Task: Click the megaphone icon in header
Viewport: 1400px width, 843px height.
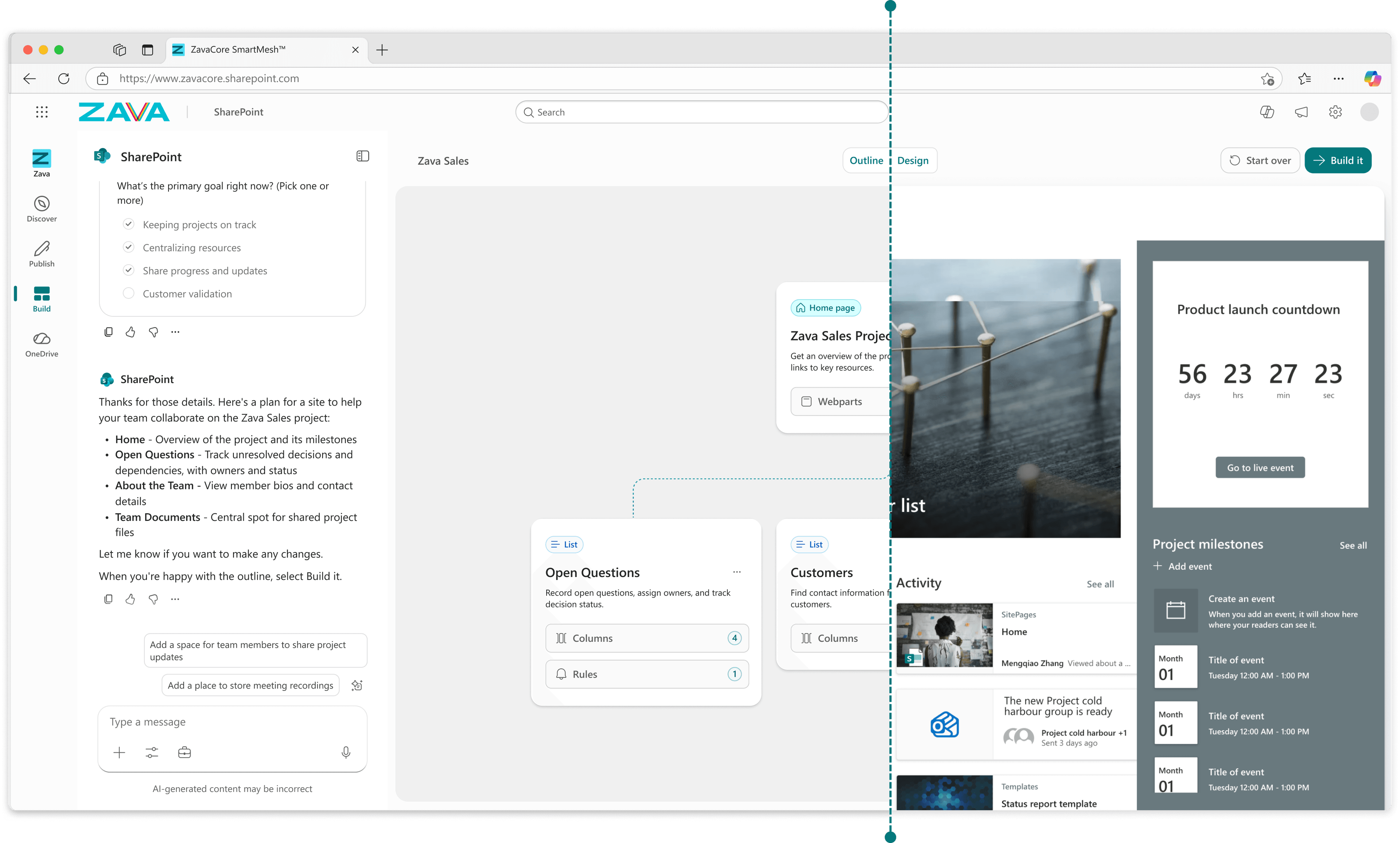Action: pyautogui.click(x=1301, y=112)
